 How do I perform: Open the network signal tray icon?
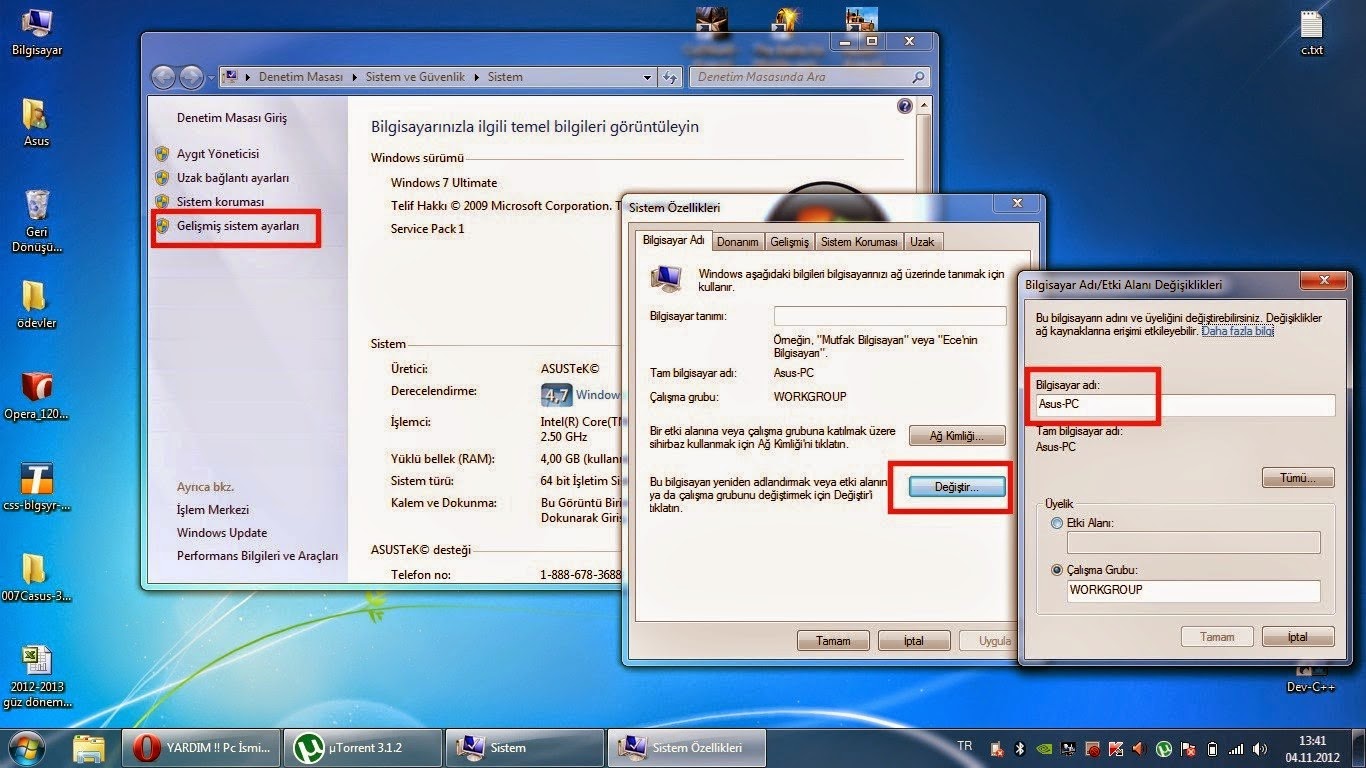pos(1236,748)
